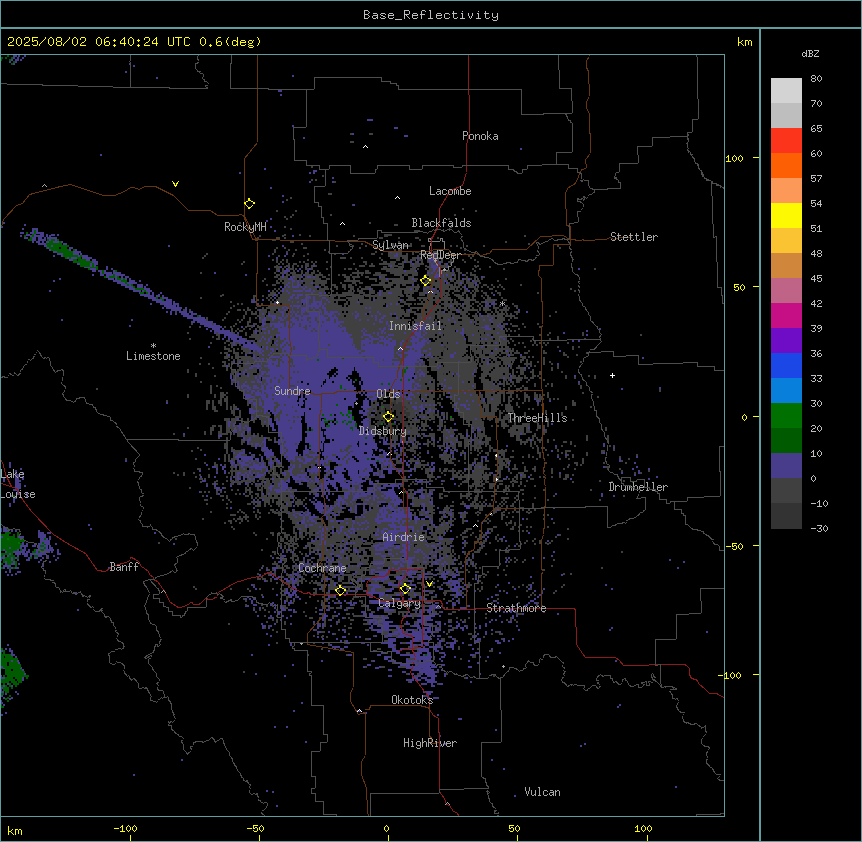Click the Stettler label
Screen dimensions: 862x842
(634, 237)
